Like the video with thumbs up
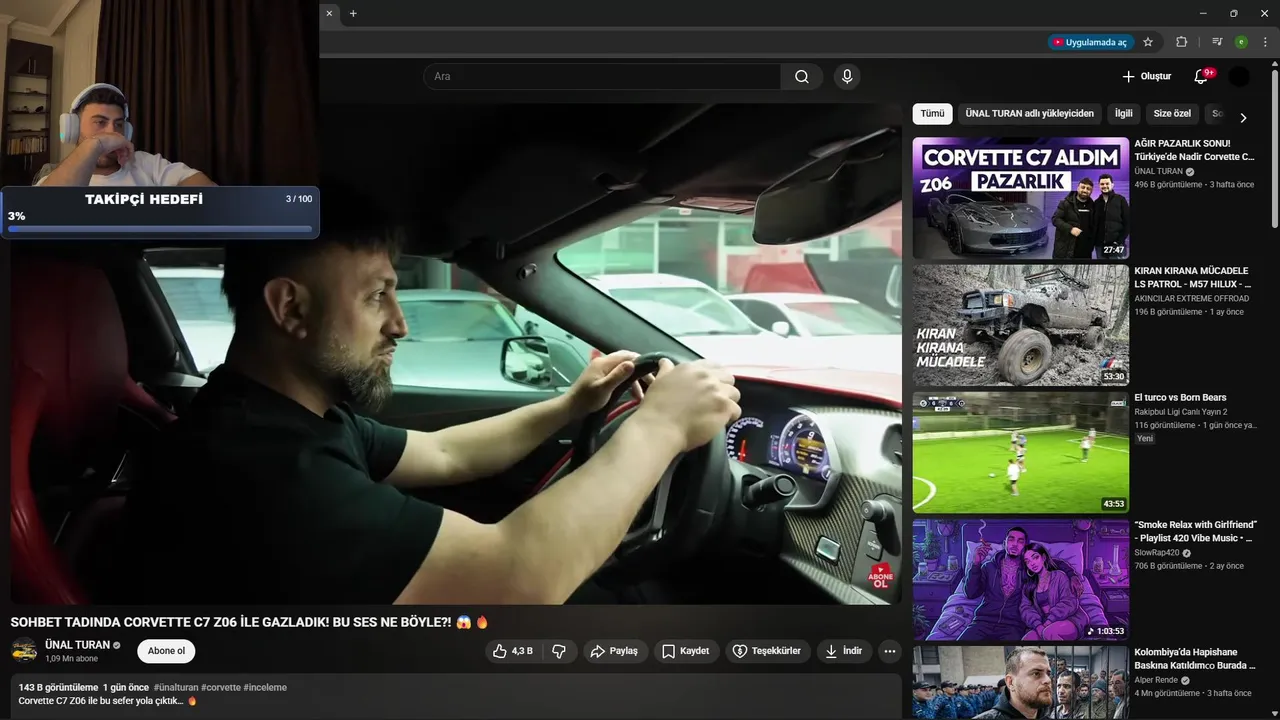This screenshot has width=1280, height=720. coord(514,651)
